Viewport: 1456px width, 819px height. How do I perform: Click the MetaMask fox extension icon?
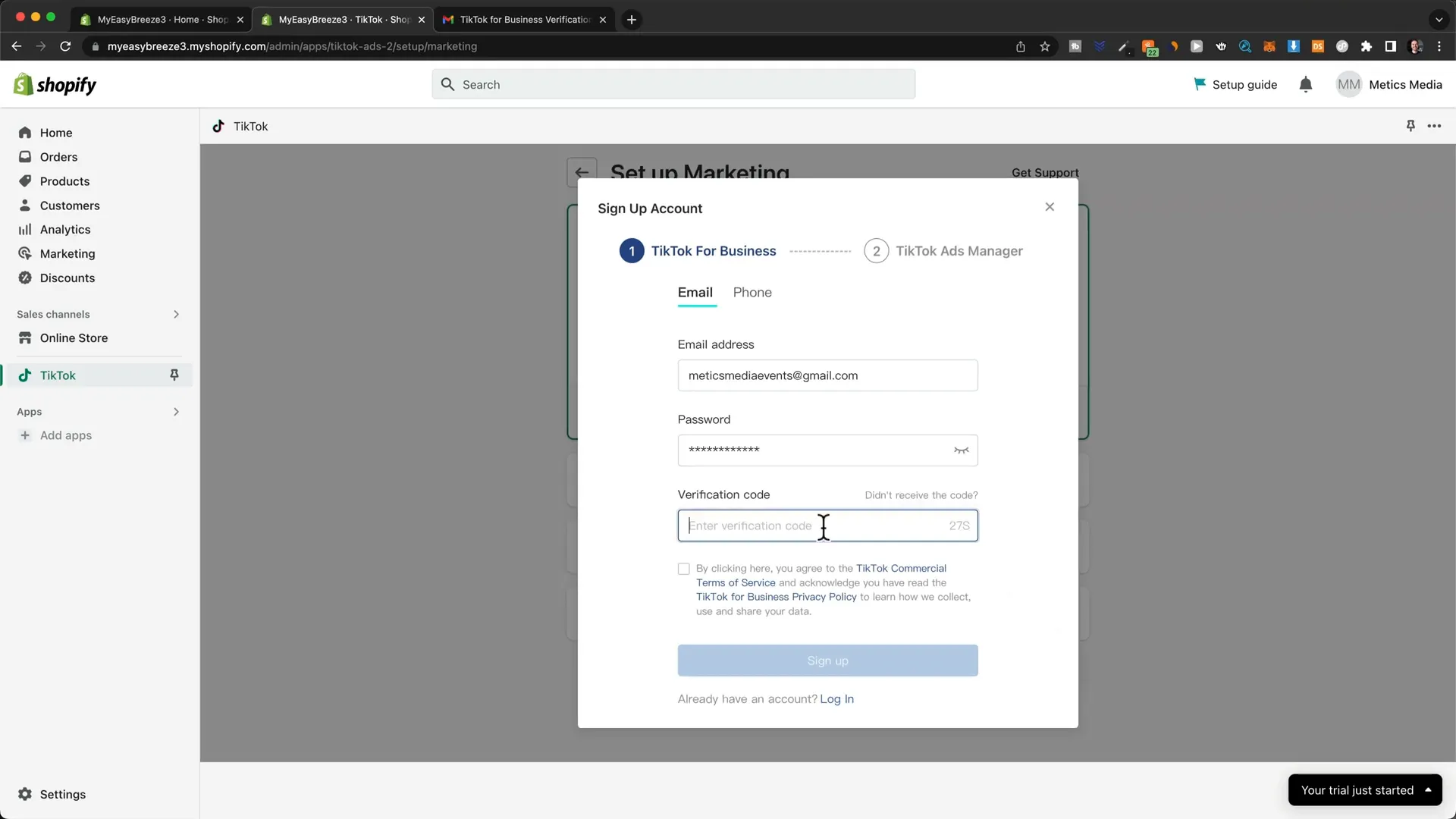point(1269,46)
